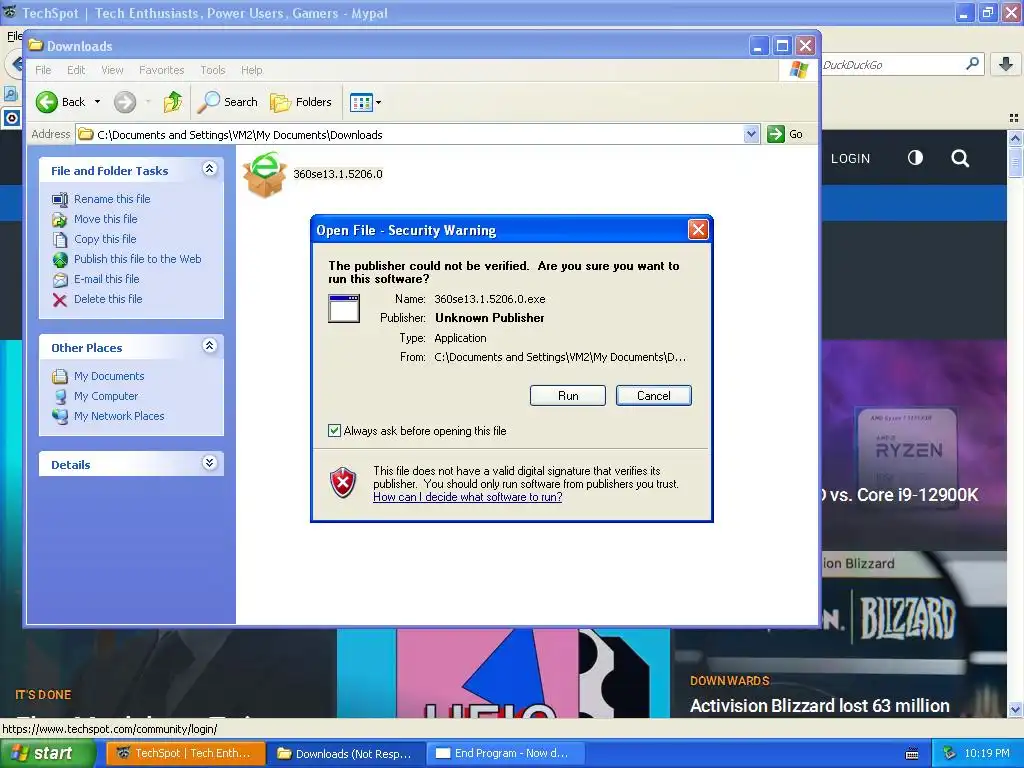
Task: Collapse the Other Places panel
Action: (x=209, y=345)
